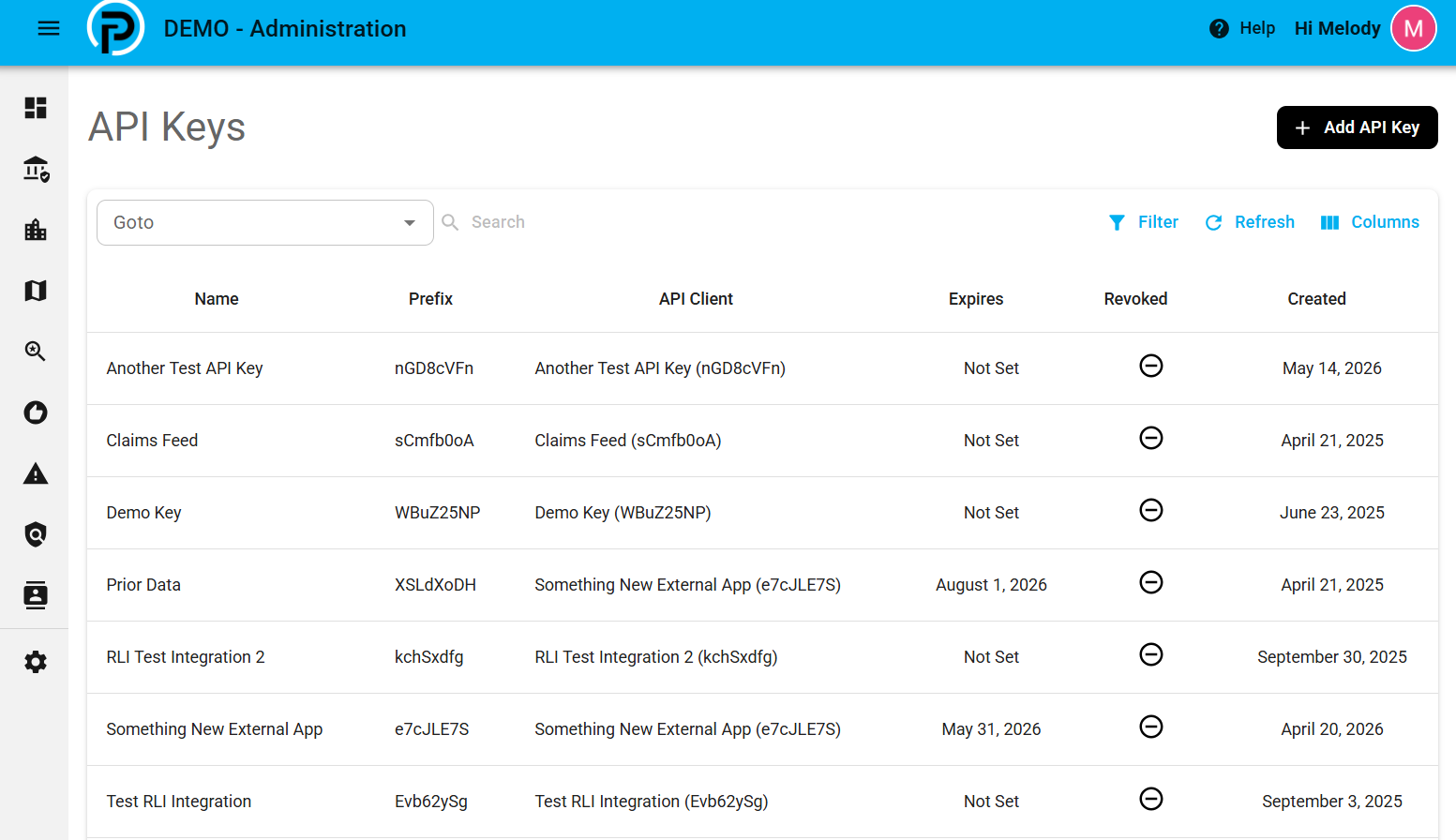This screenshot has height=840, width=1456.
Task: Toggle revoked status for Demo Key
Action: point(1151,510)
